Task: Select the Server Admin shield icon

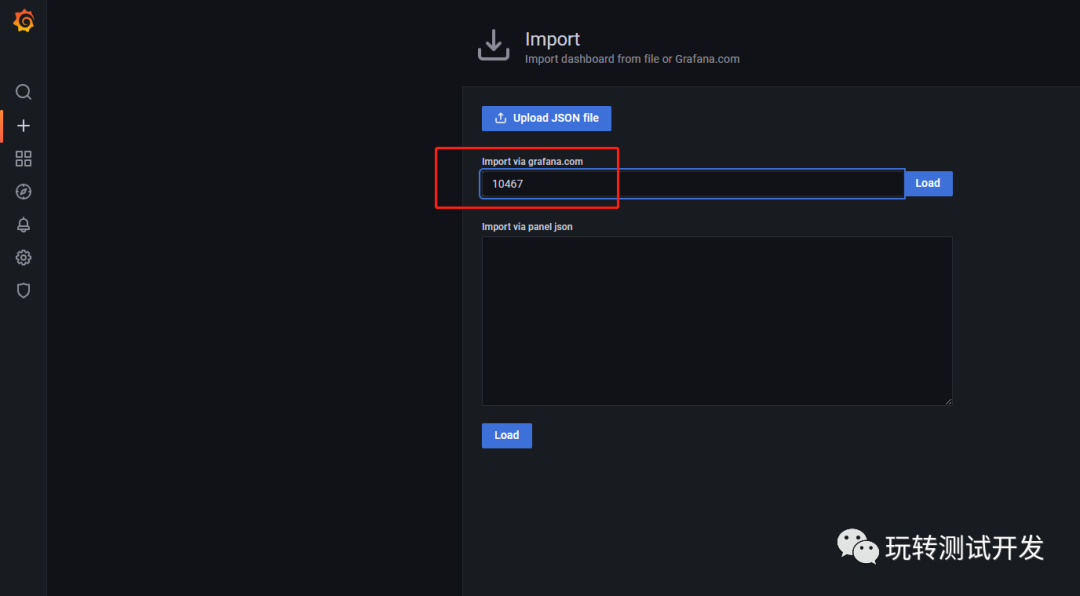Action: 23,290
